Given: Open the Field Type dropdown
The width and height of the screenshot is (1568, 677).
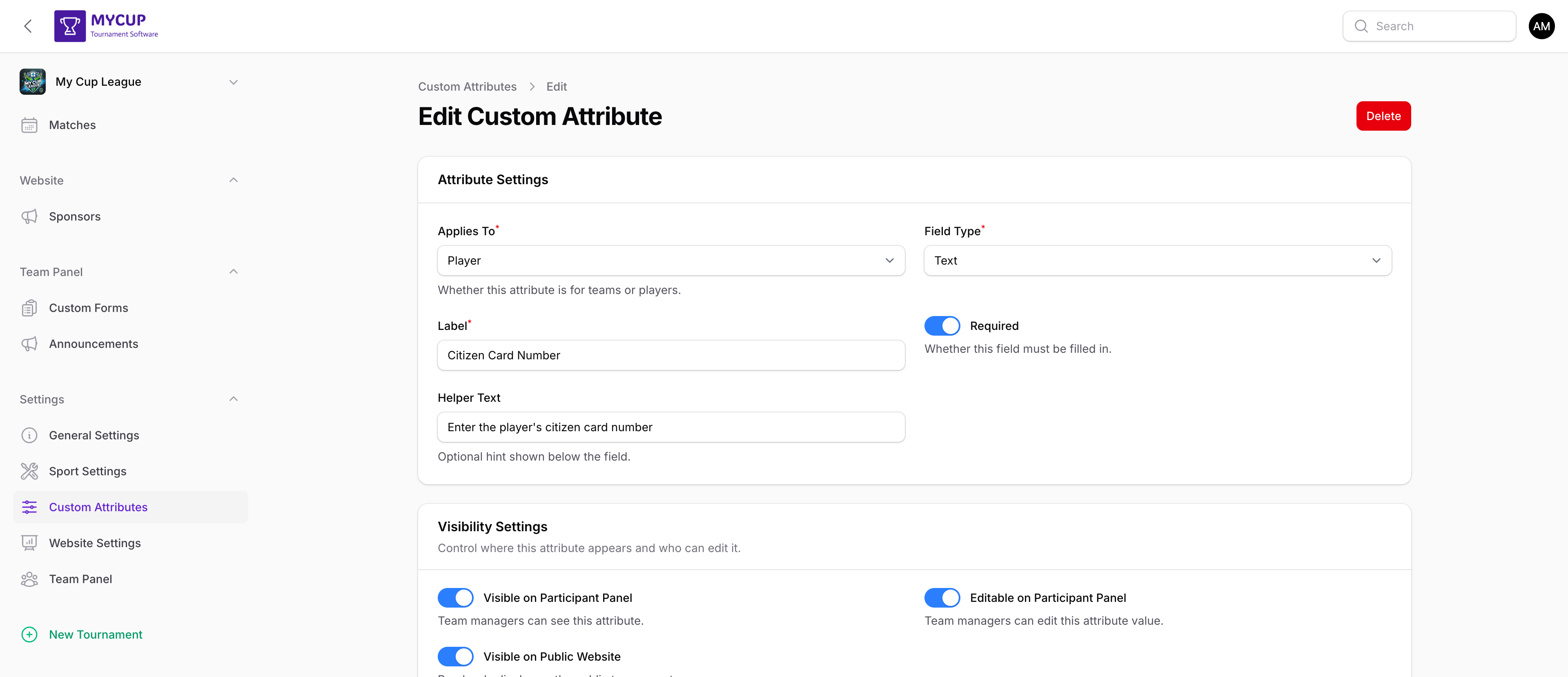Looking at the screenshot, I should pyautogui.click(x=1156, y=260).
